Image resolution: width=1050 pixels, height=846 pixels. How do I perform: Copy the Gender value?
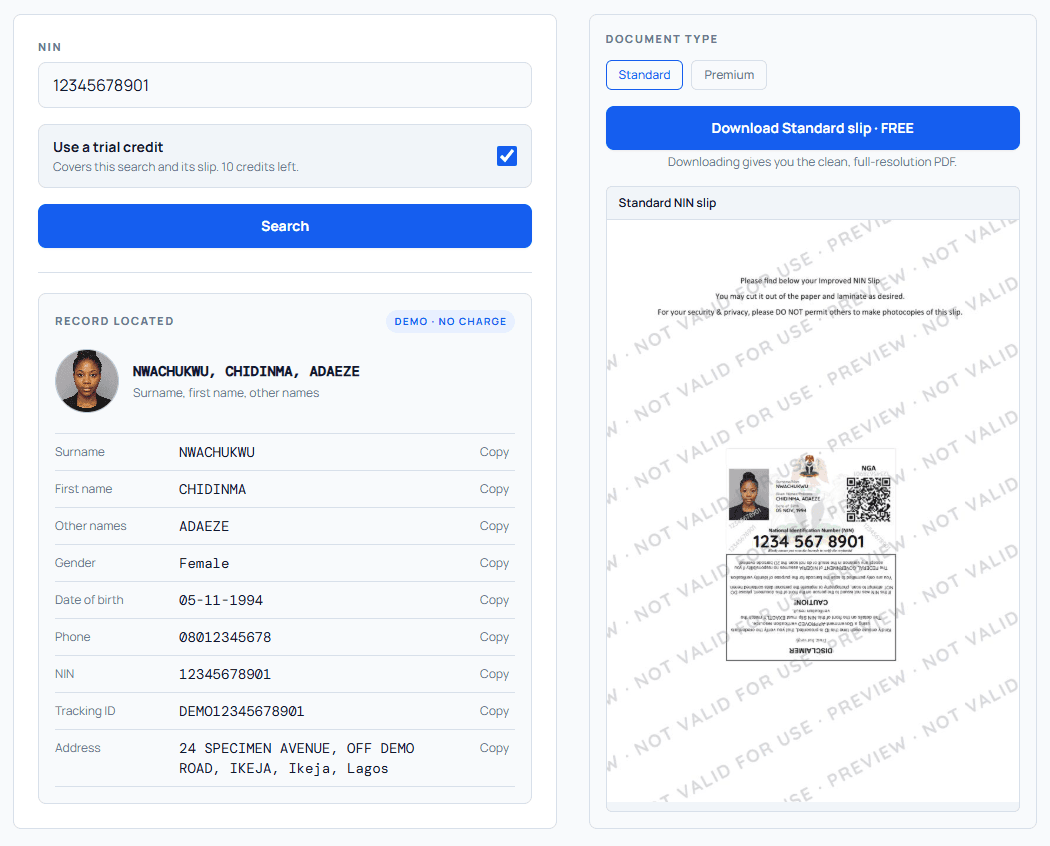[x=494, y=563]
